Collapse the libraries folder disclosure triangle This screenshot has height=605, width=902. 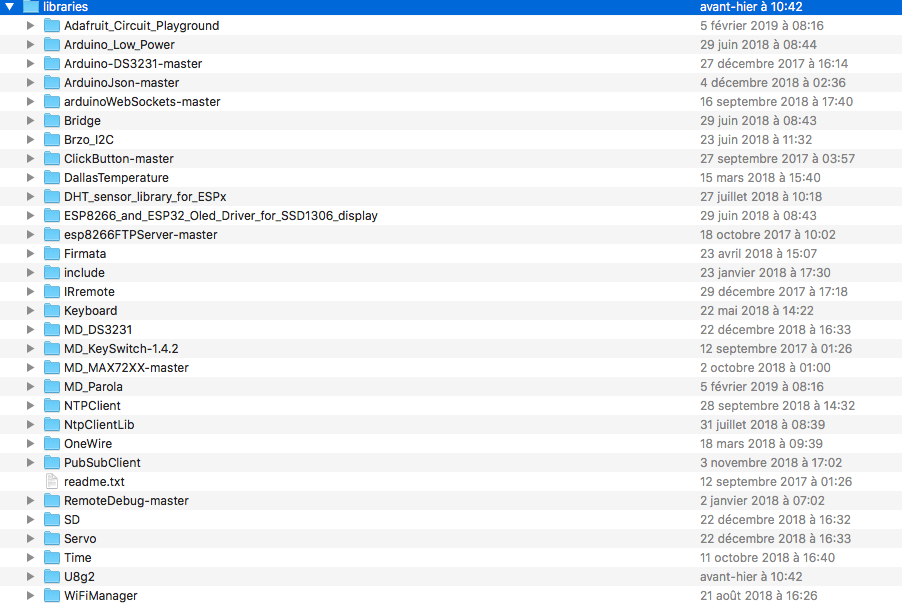(x=10, y=7)
